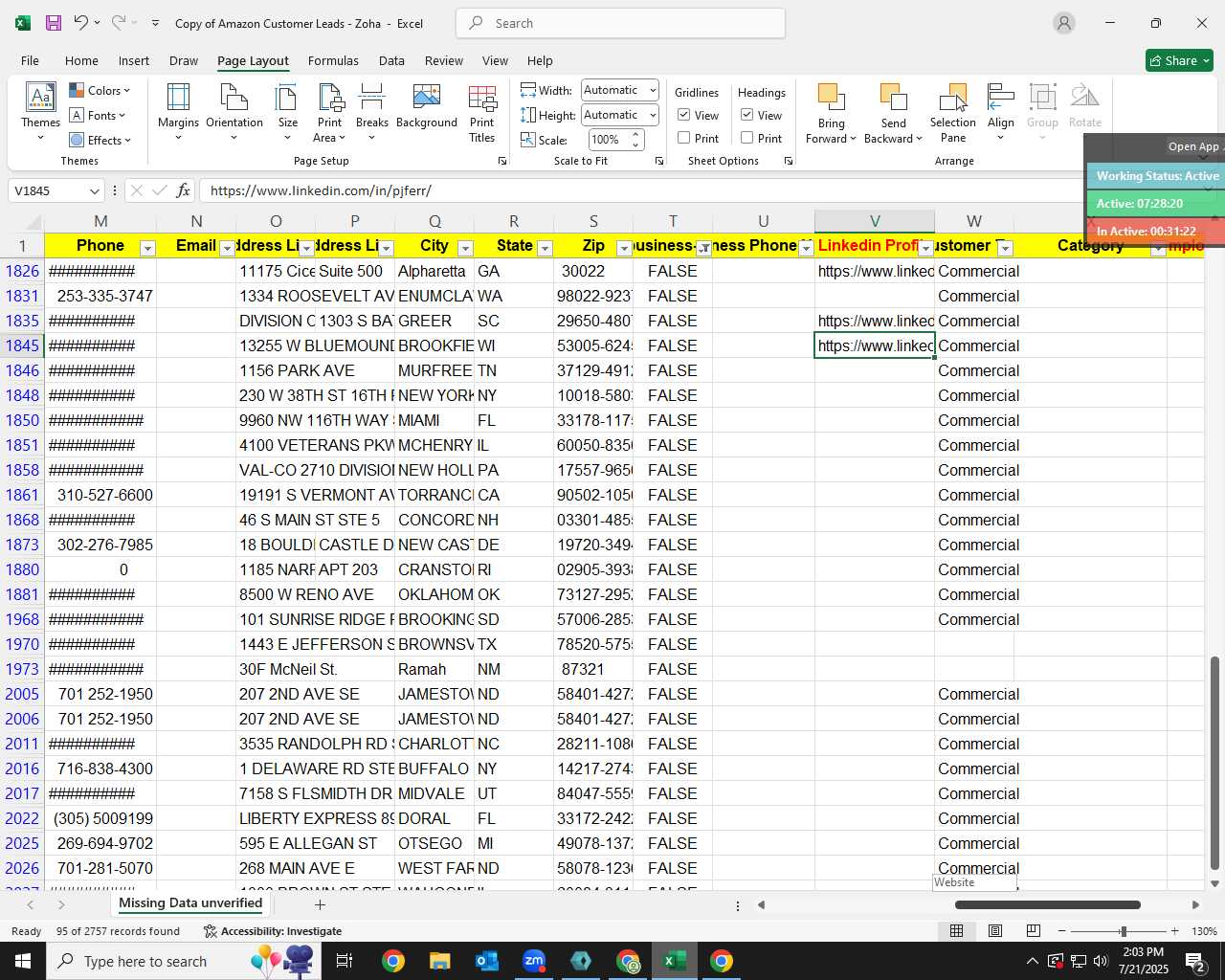Click the horizontal scrollbar thumb
The image size is (1225, 980).
point(1047,904)
